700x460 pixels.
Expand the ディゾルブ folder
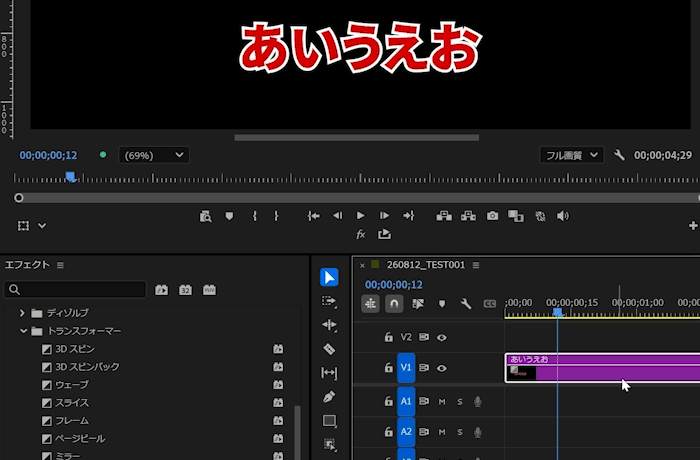click(22, 313)
